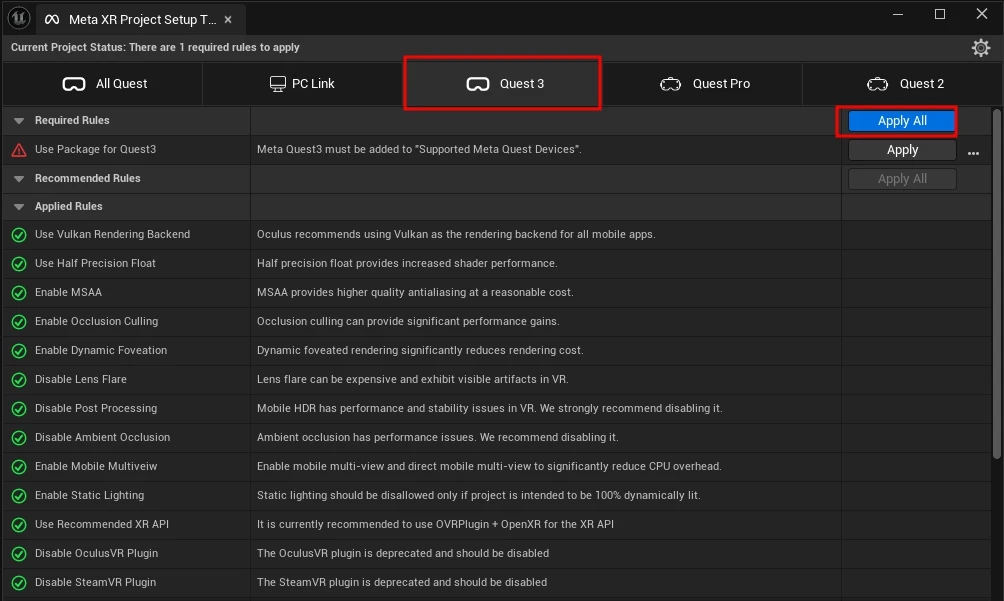Open the ellipsis menu for Use Package for Quest3
The image size is (1004, 601).
973,153
